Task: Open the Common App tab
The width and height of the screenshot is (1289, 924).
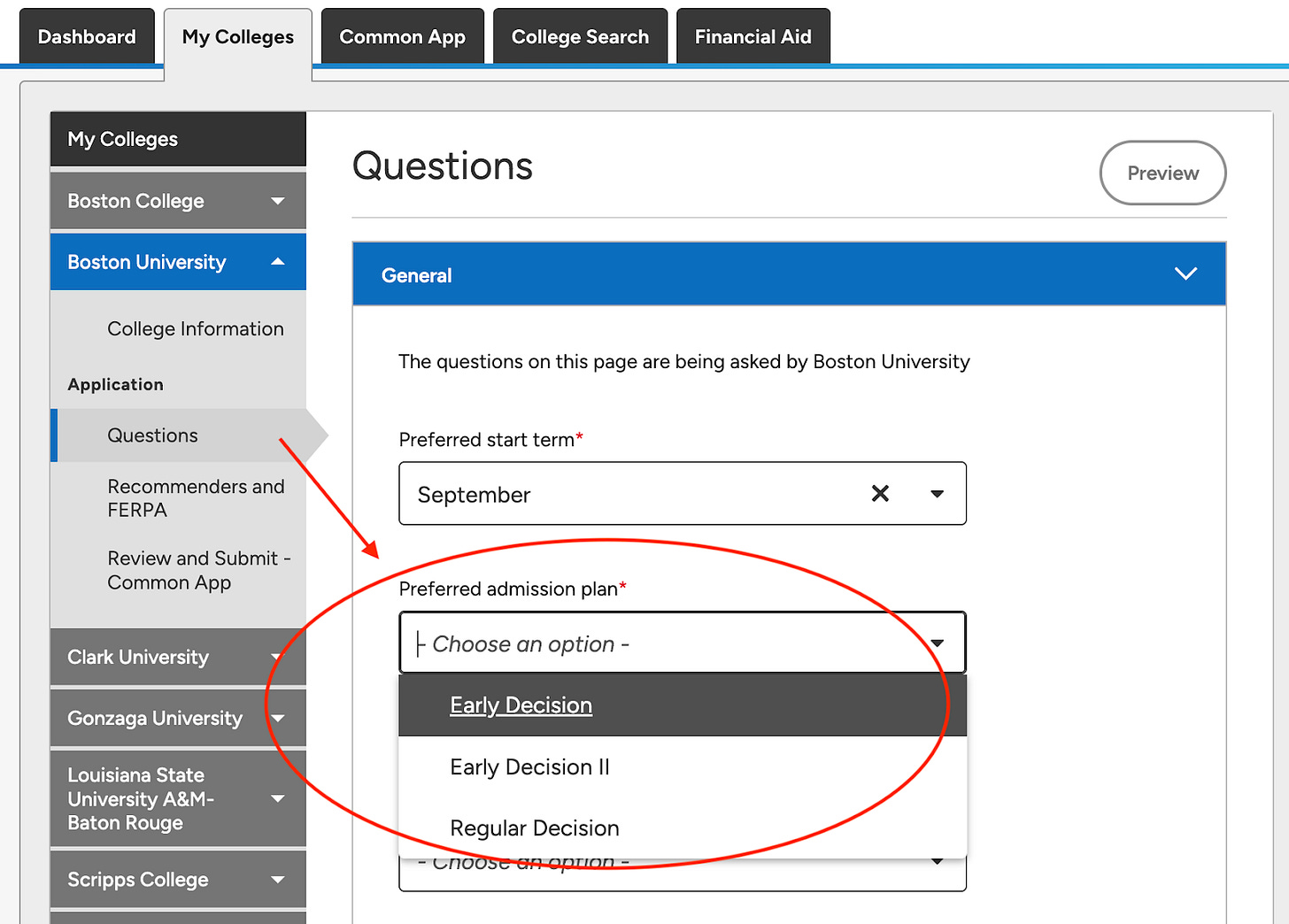Action: 402,36
